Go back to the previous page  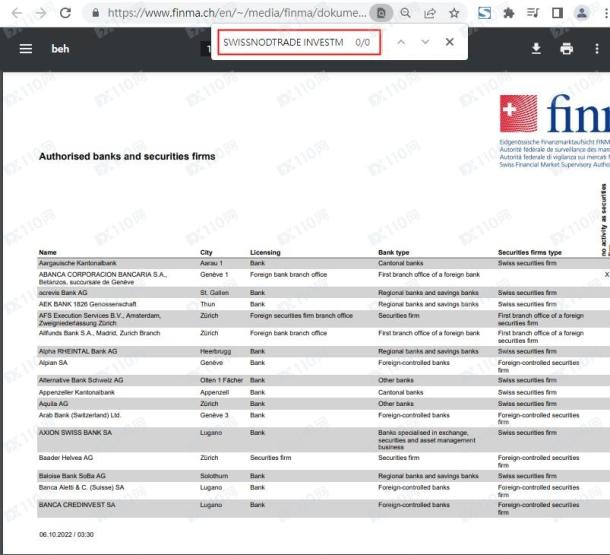(x=17, y=13)
